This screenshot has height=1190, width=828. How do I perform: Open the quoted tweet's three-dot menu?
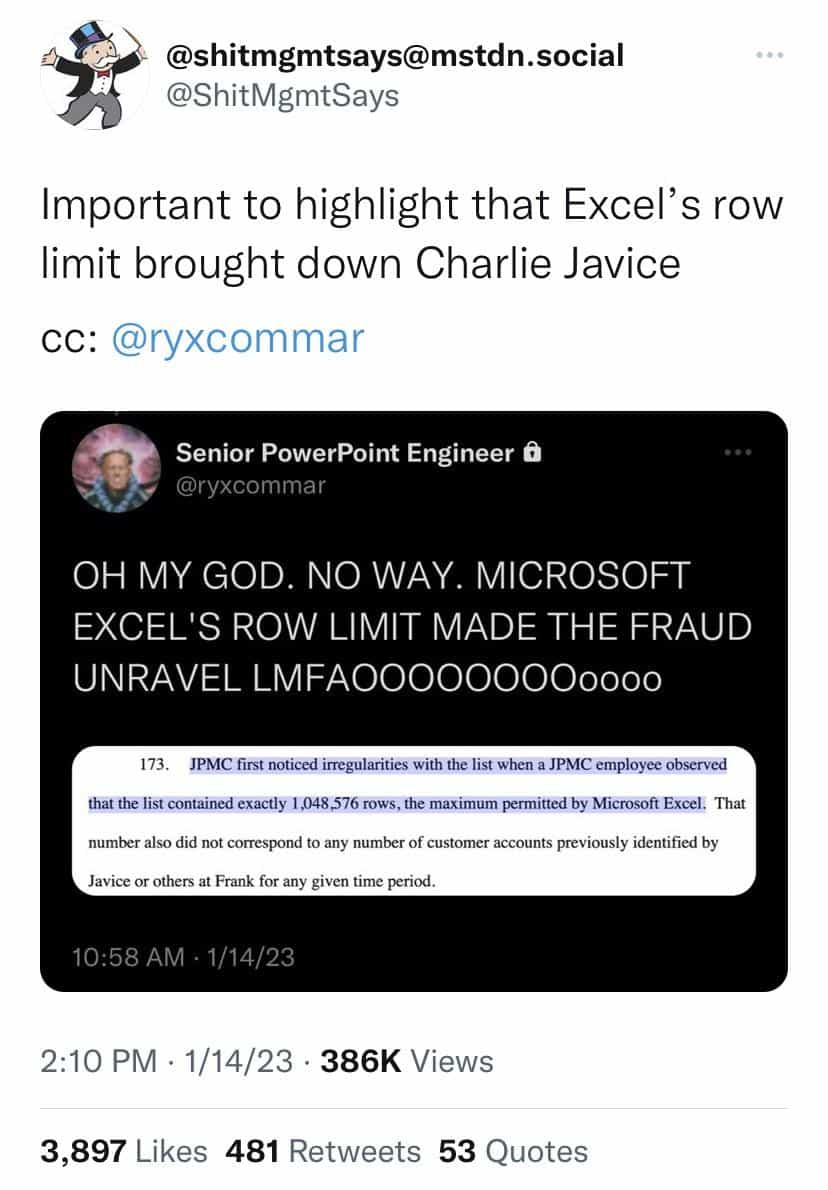coord(736,454)
